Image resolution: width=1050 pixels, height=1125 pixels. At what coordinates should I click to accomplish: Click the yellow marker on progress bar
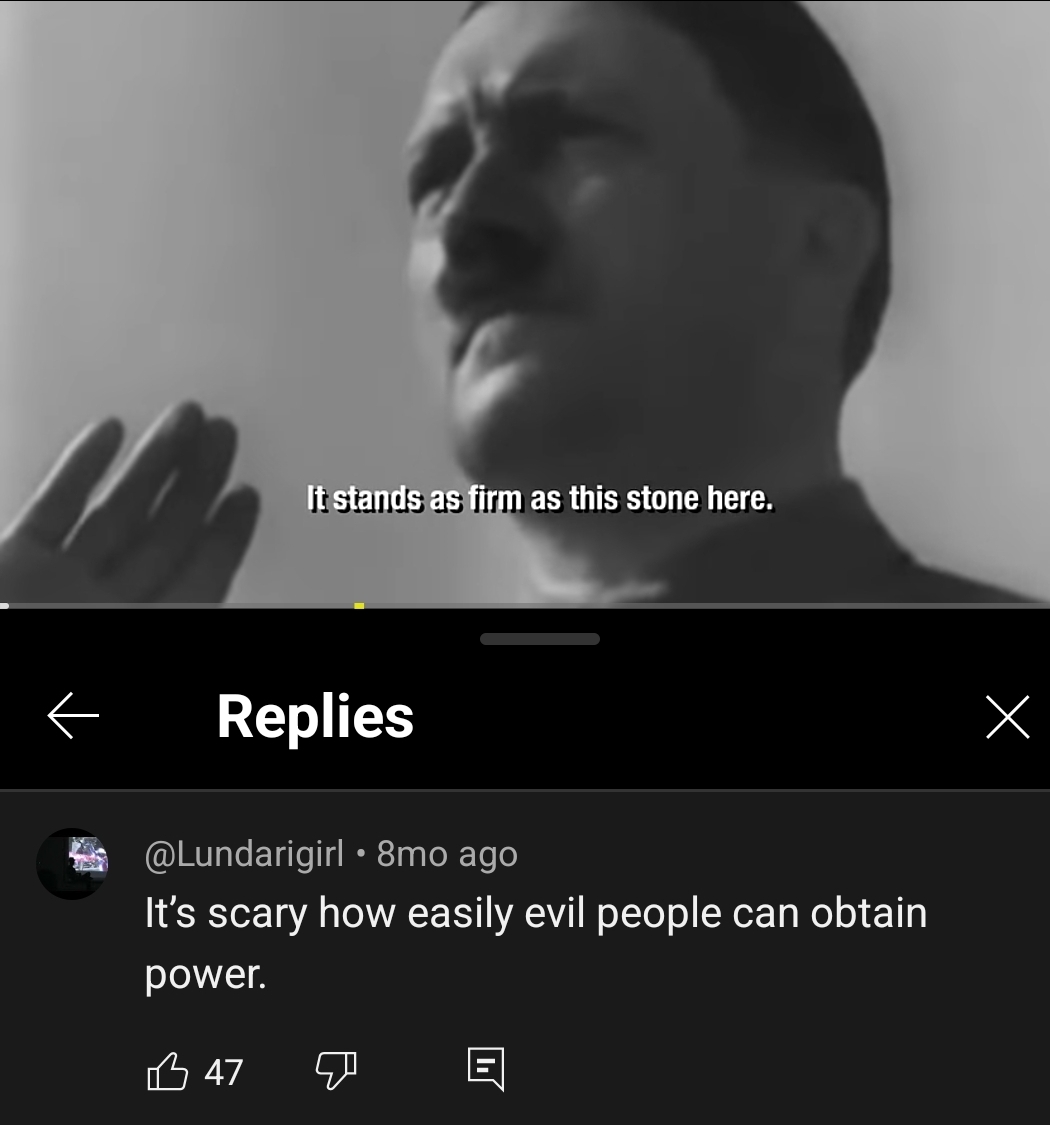[359, 606]
